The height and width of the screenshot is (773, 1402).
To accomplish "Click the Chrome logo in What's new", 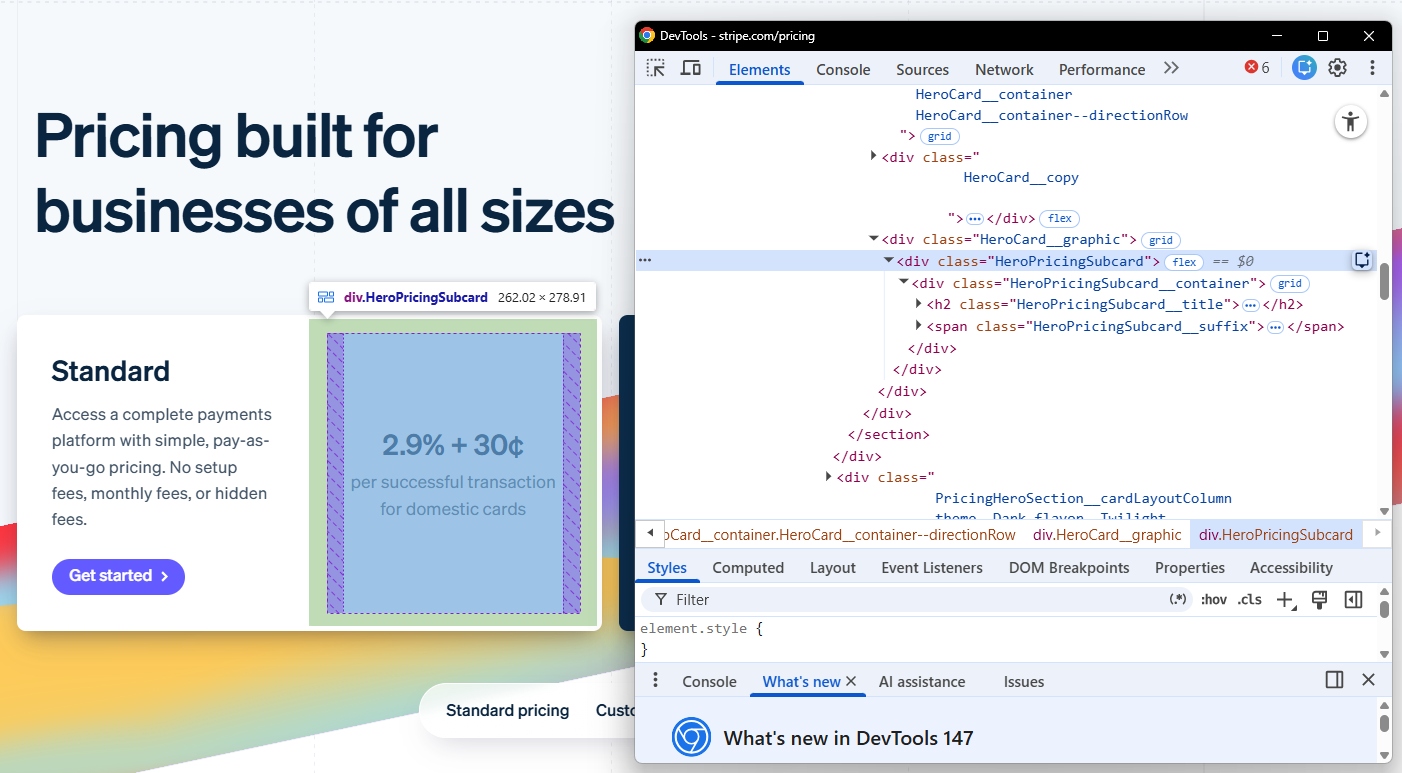I will [690, 737].
